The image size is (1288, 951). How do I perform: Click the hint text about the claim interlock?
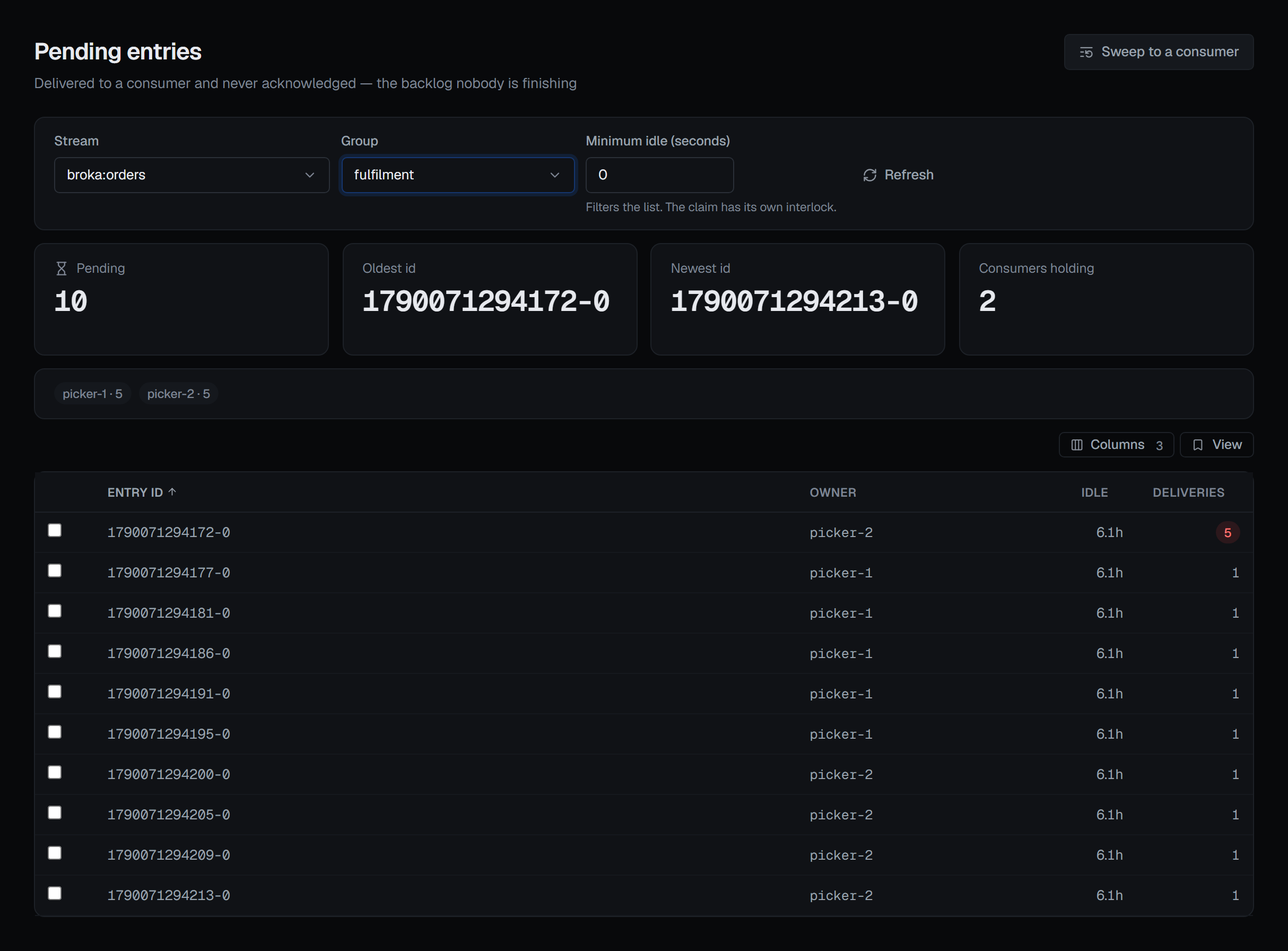click(x=711, y=208)
